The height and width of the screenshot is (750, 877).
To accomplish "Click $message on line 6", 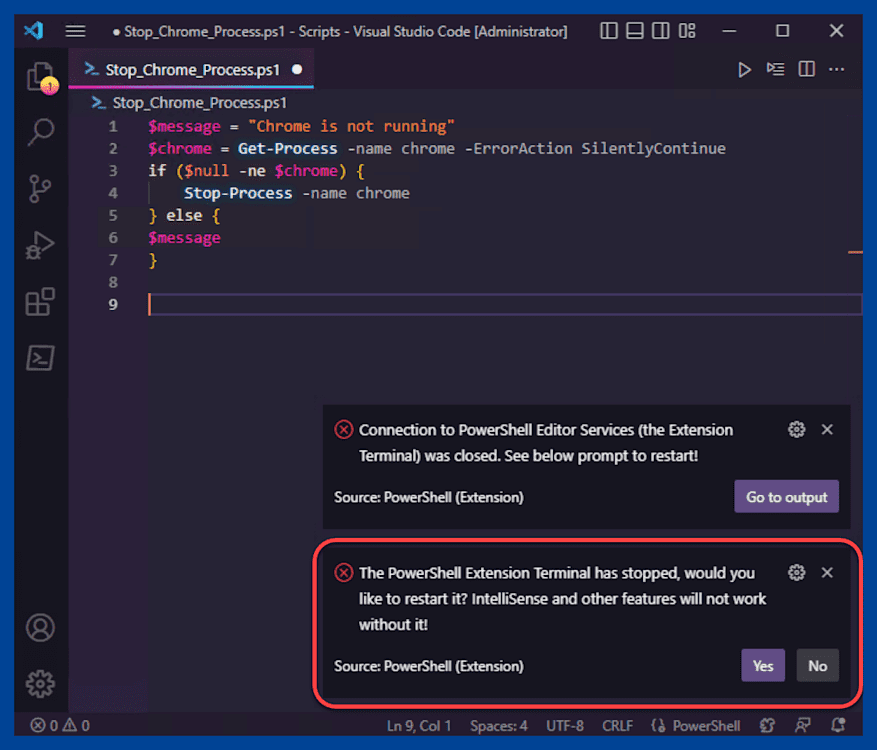I will click(184, 238).
